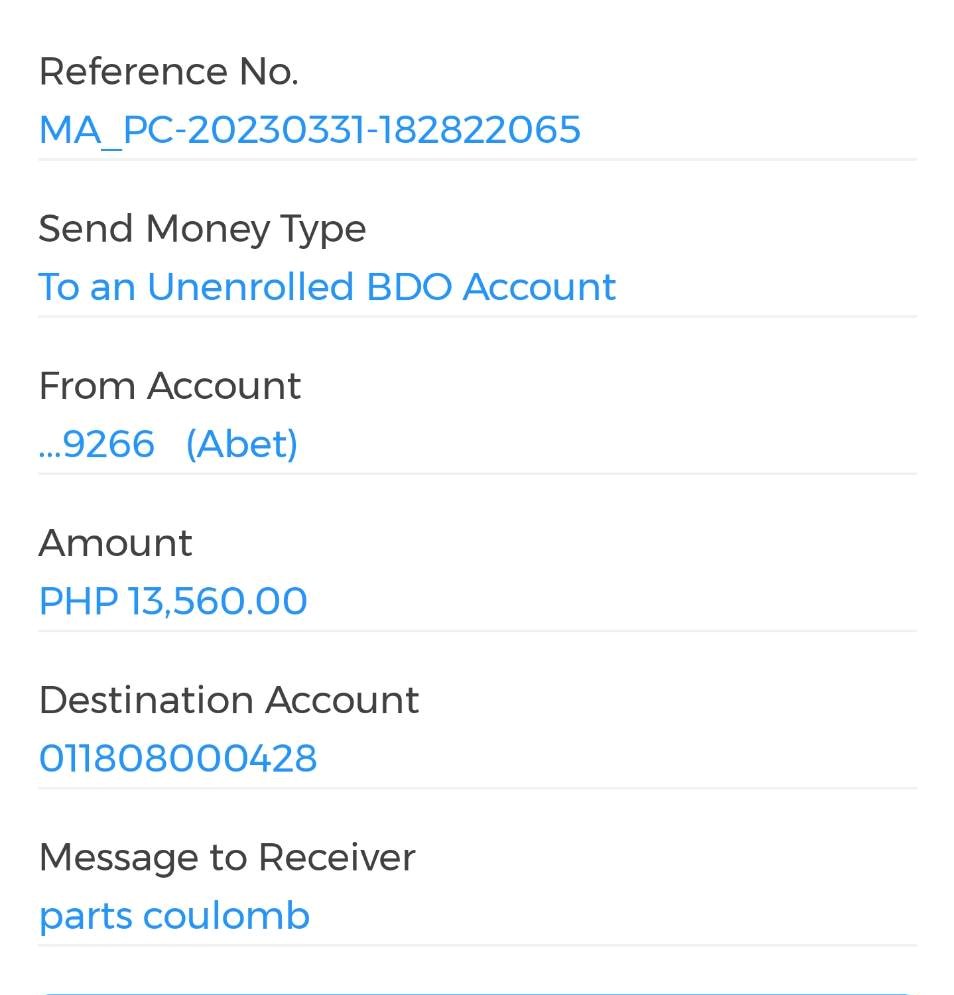The image size is (954, 995).
Task: Tap the From Account label
Action: [x=169, y=386]
